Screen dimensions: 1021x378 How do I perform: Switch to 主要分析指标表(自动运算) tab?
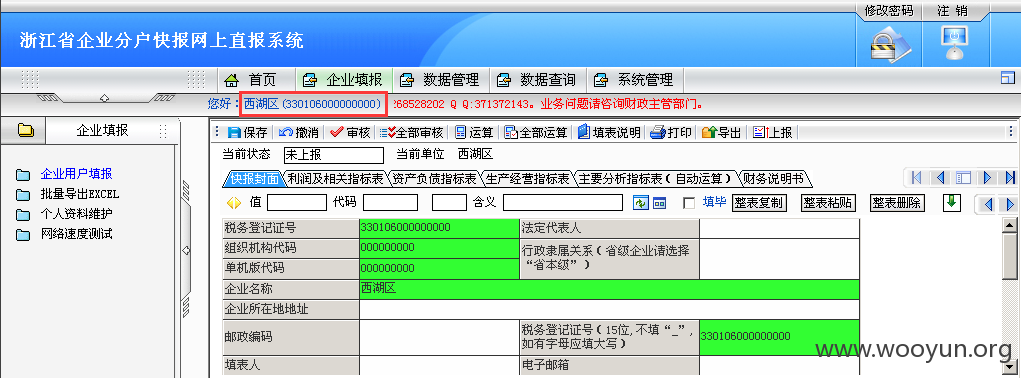point(656,178)
